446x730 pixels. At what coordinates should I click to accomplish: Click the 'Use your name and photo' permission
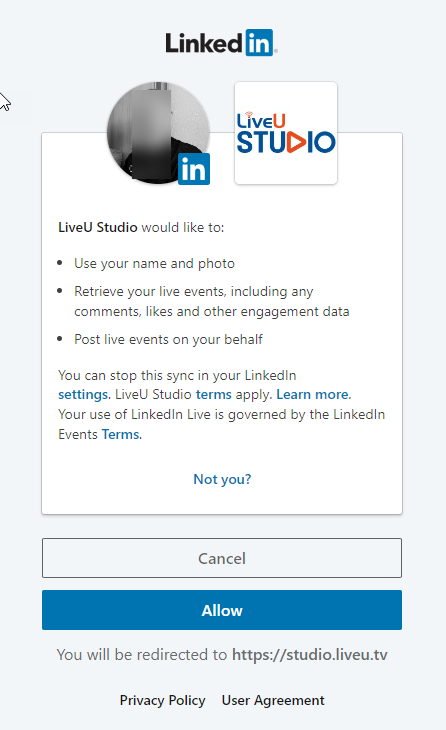click(x=155, y=264)
